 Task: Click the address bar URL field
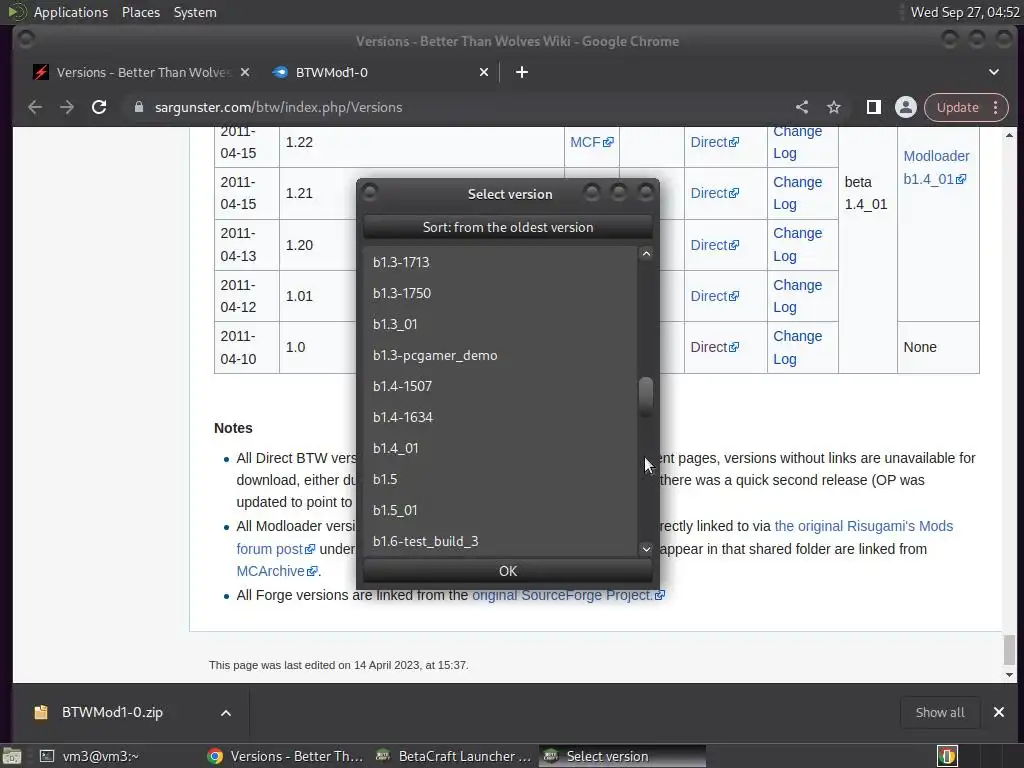457,107
